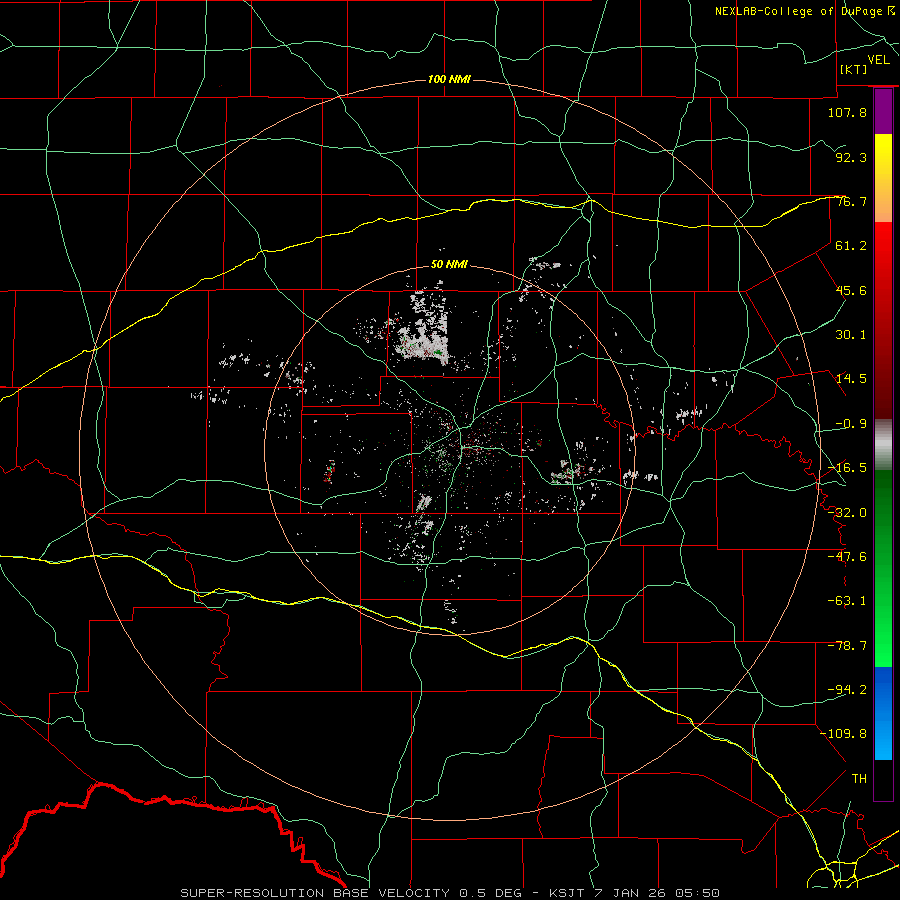Screen dimensions: 900x900
Task: Select the 107.8 legend value
Action: (847, 112)
